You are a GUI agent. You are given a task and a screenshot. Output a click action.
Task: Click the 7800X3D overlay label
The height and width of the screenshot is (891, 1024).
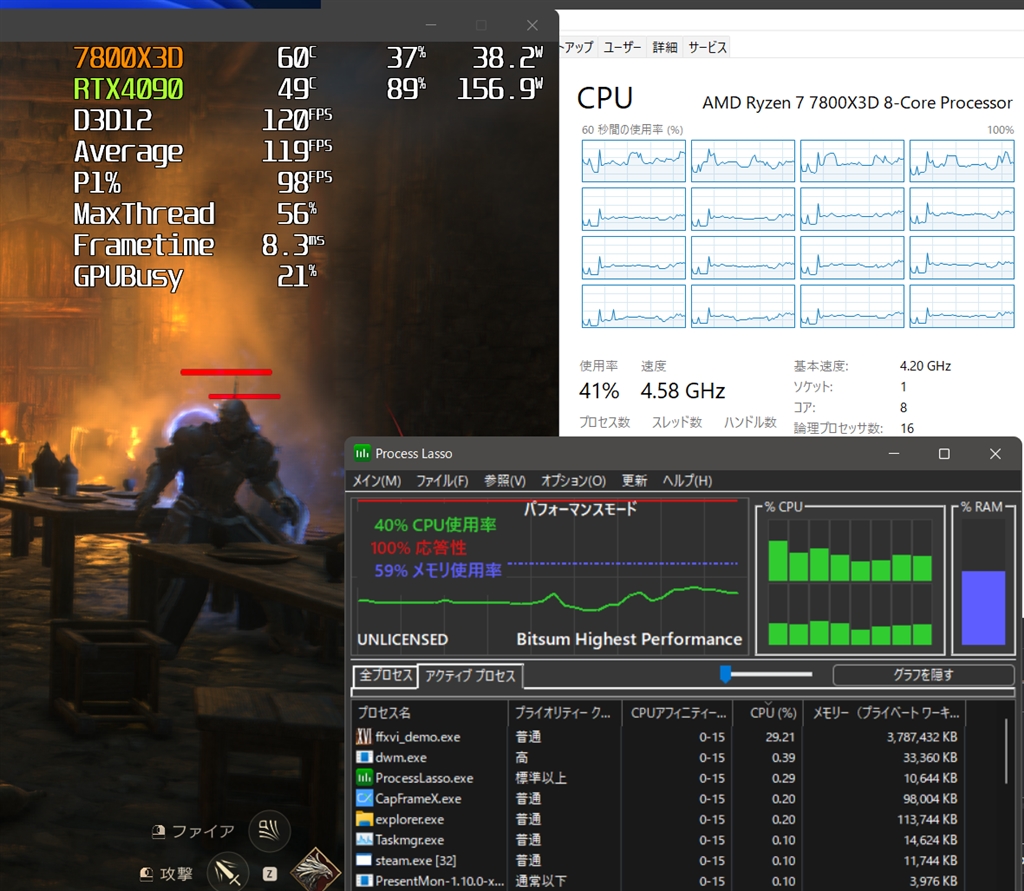point(128,57)
